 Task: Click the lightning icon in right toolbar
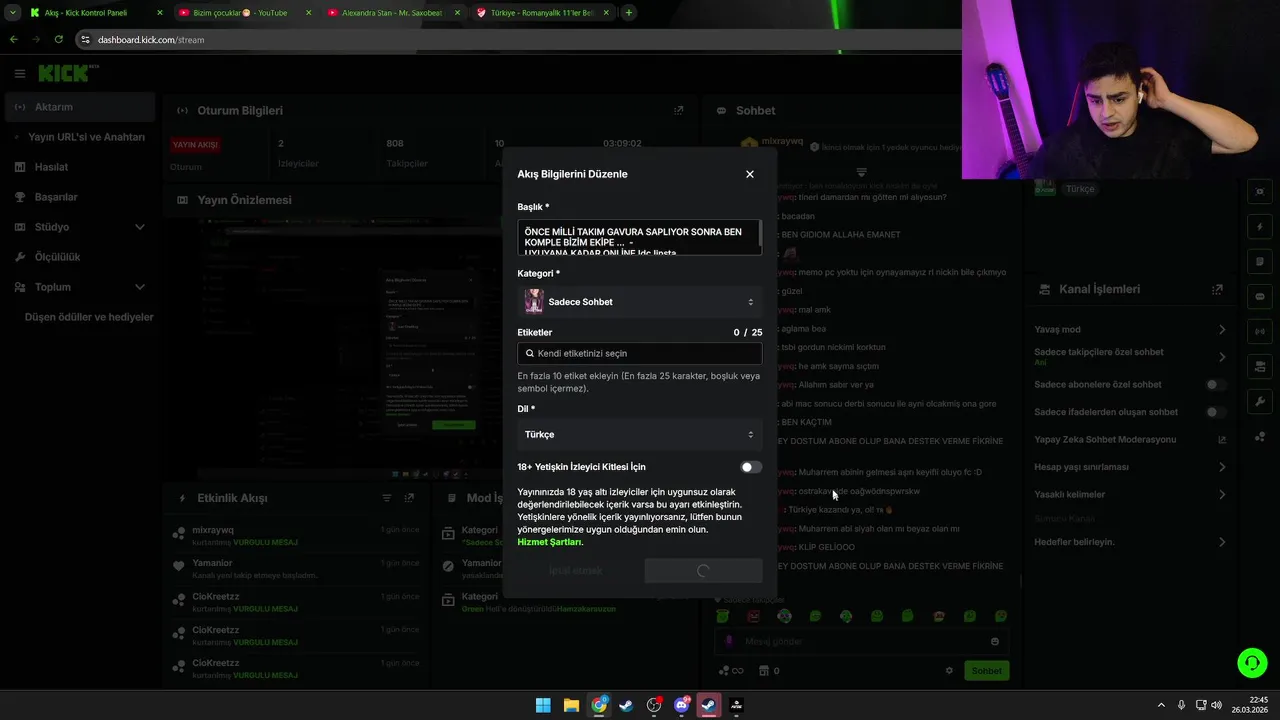1260,226
